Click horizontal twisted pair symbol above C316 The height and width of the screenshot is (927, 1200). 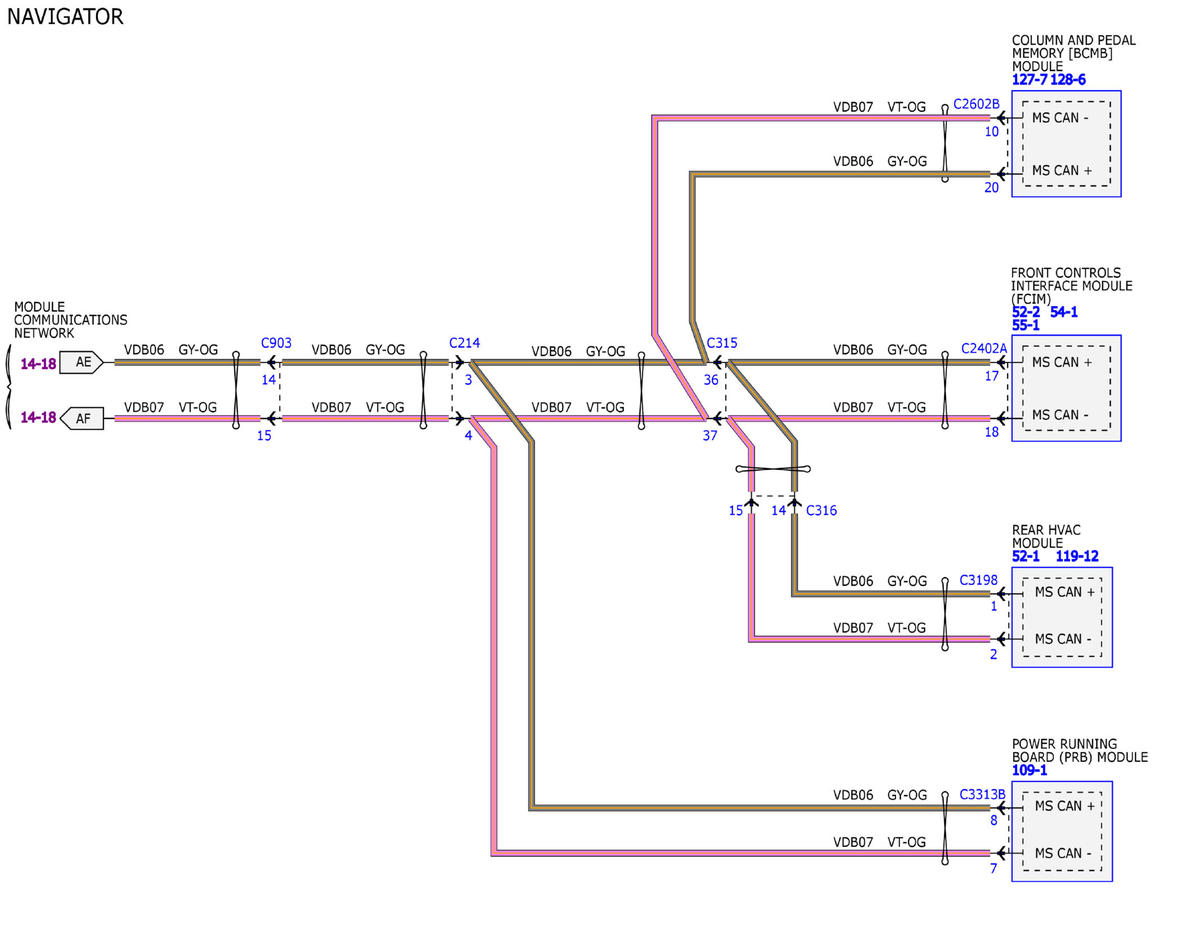point(773,469)
